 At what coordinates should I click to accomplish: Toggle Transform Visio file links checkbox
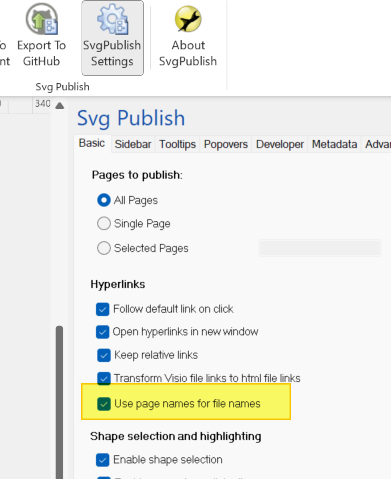coord(104,378)
